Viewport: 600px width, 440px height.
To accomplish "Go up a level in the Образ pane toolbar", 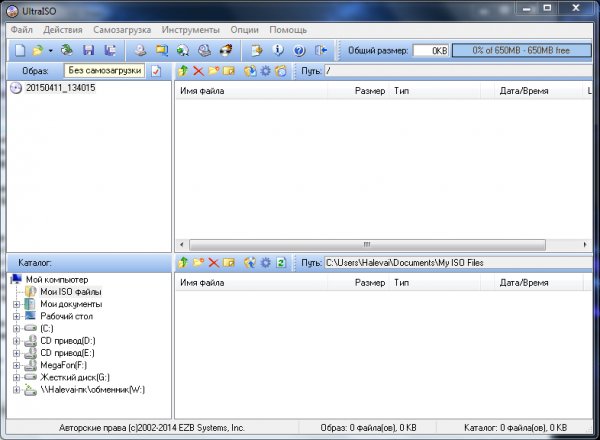I will coord(183,71).
